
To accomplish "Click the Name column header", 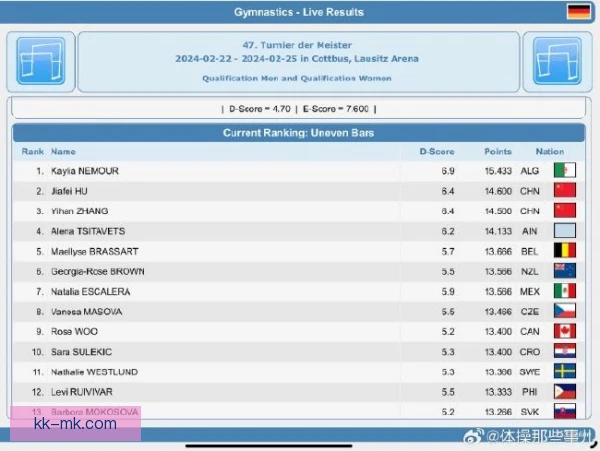I will tap(63, 151).
